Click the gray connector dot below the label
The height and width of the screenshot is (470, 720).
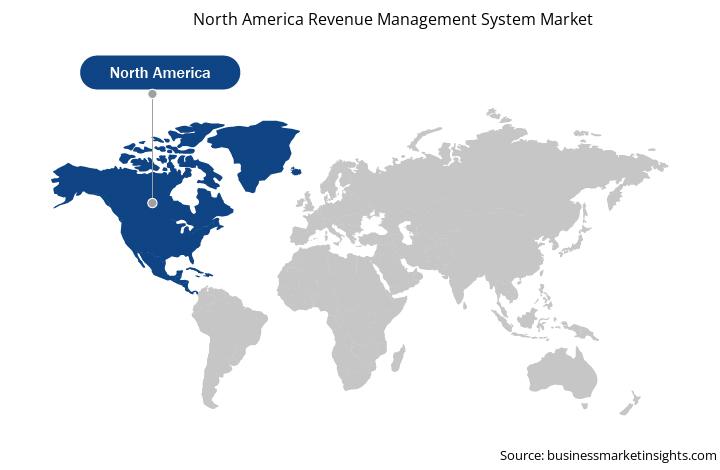coord(152,94)
